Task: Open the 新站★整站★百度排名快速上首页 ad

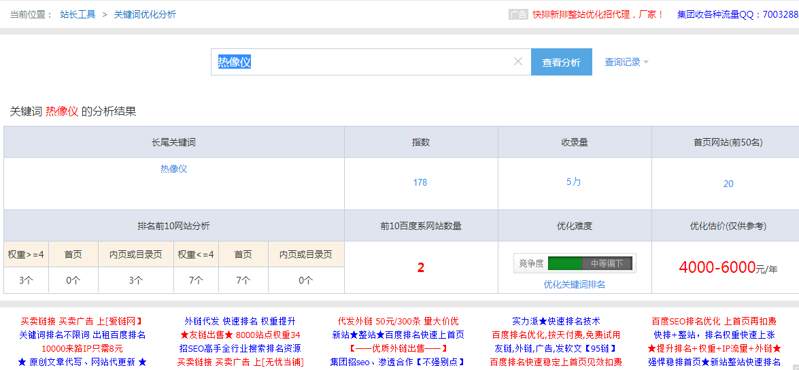Action: coord(398,335)
